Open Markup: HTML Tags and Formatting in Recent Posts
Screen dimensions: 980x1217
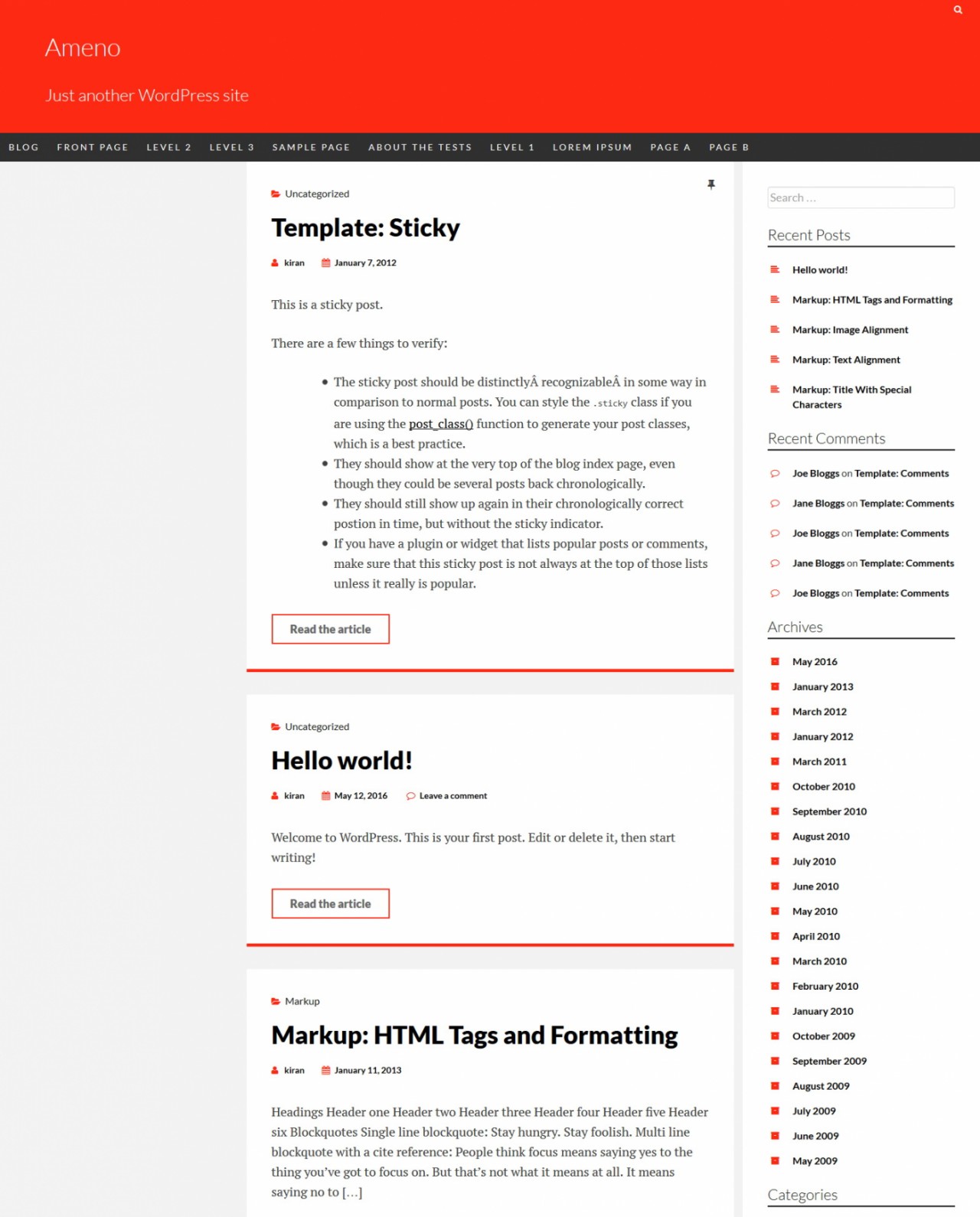point(872,300)
